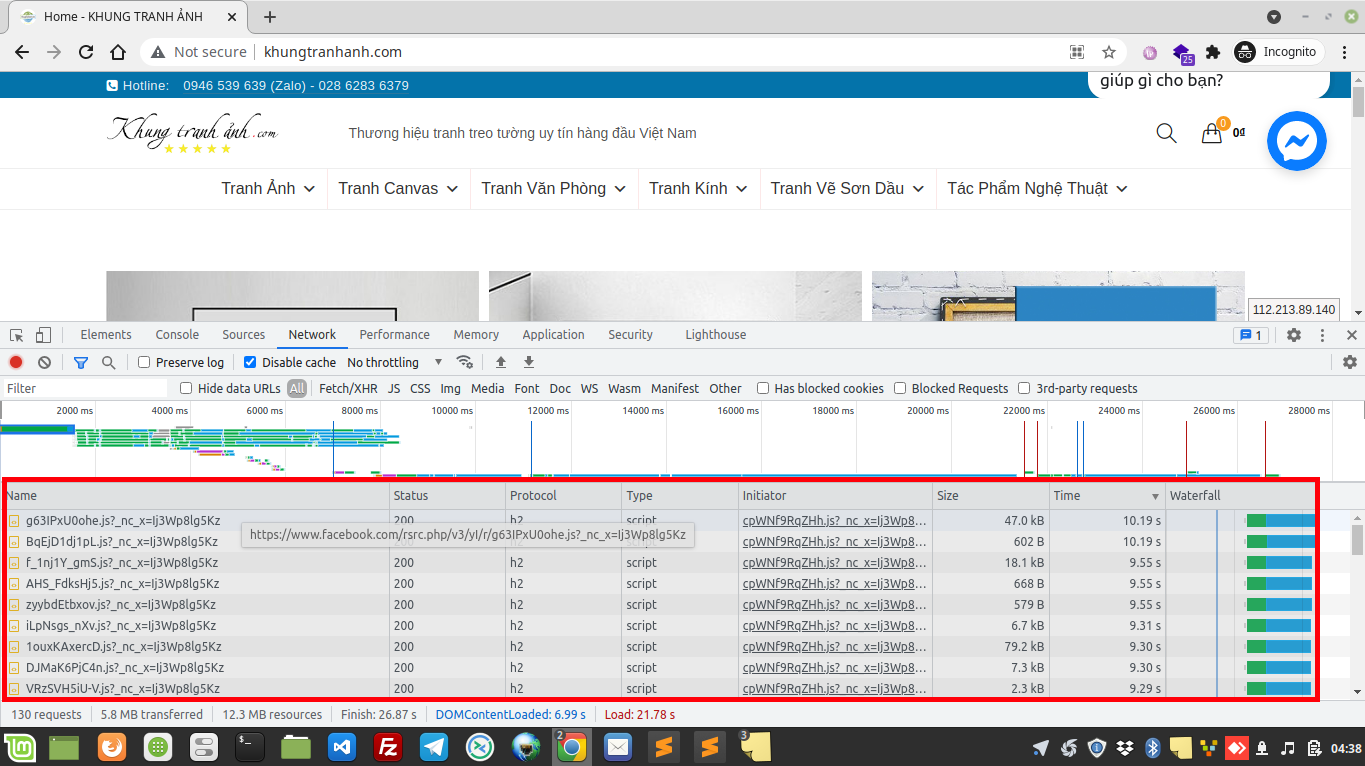The image size is (1365, 766).
Task: Open DevTools settings gear beside issues badge
Action: (1294, 335)
